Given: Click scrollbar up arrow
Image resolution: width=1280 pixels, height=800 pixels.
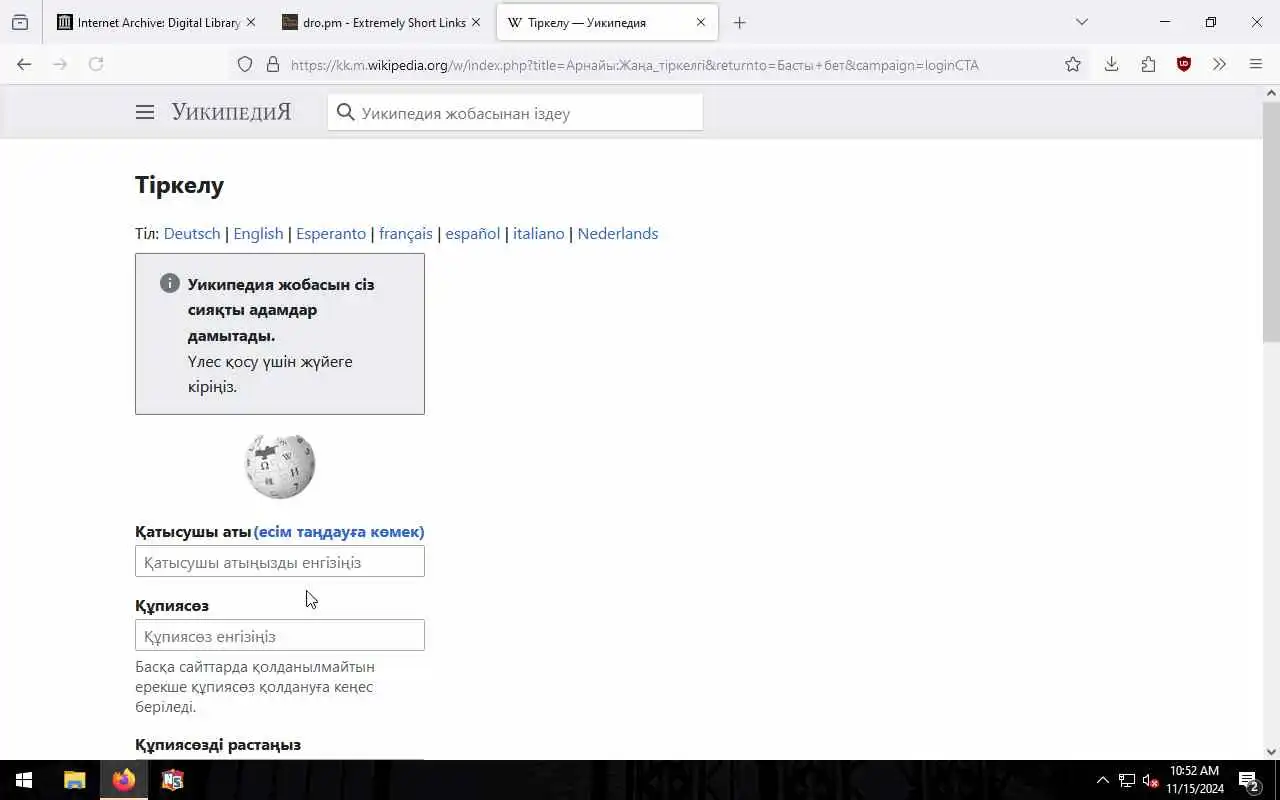Looking at the screenshot, I should (1271, 93).
